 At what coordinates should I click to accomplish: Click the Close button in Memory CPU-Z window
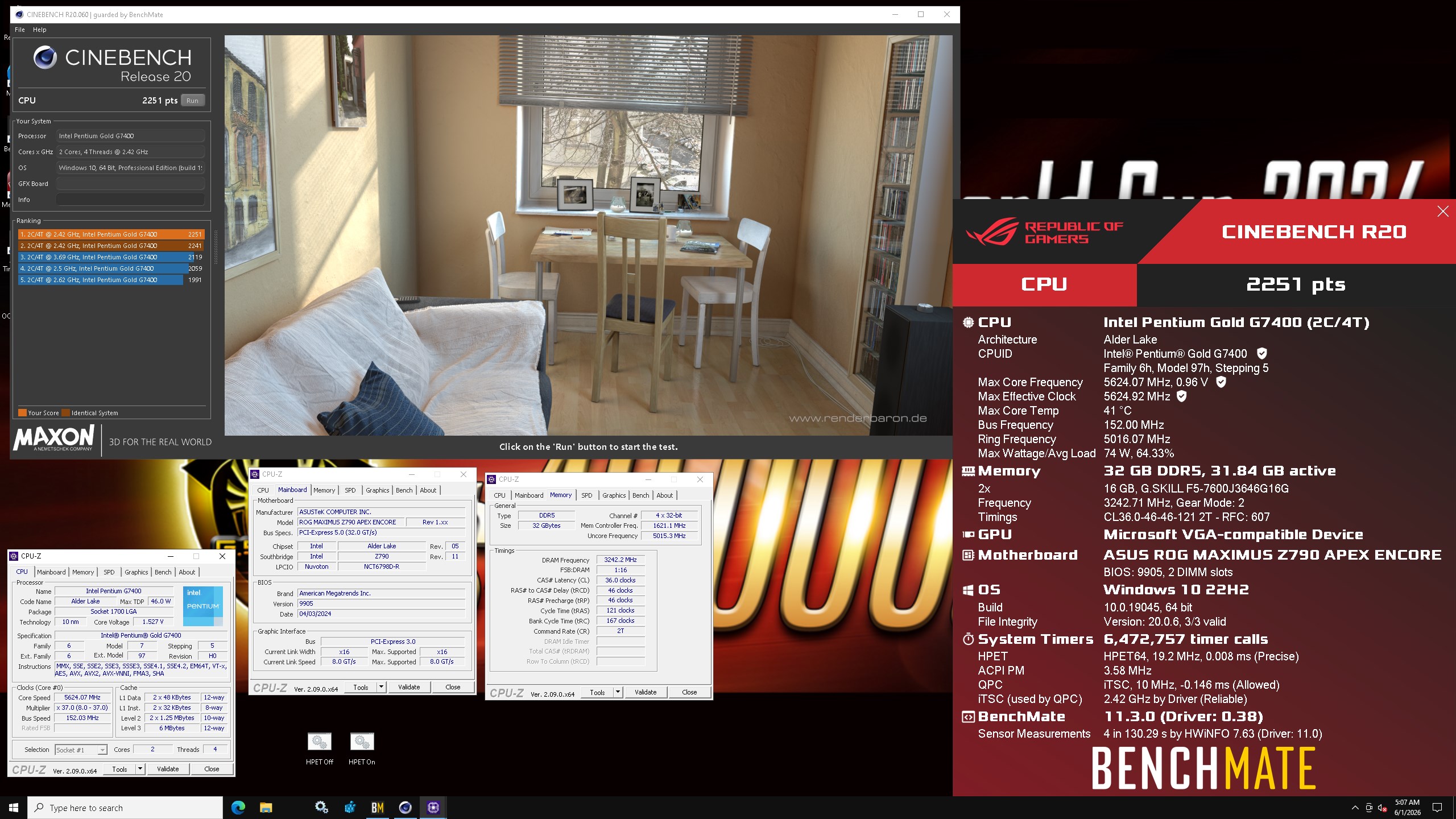pos(689,692)
